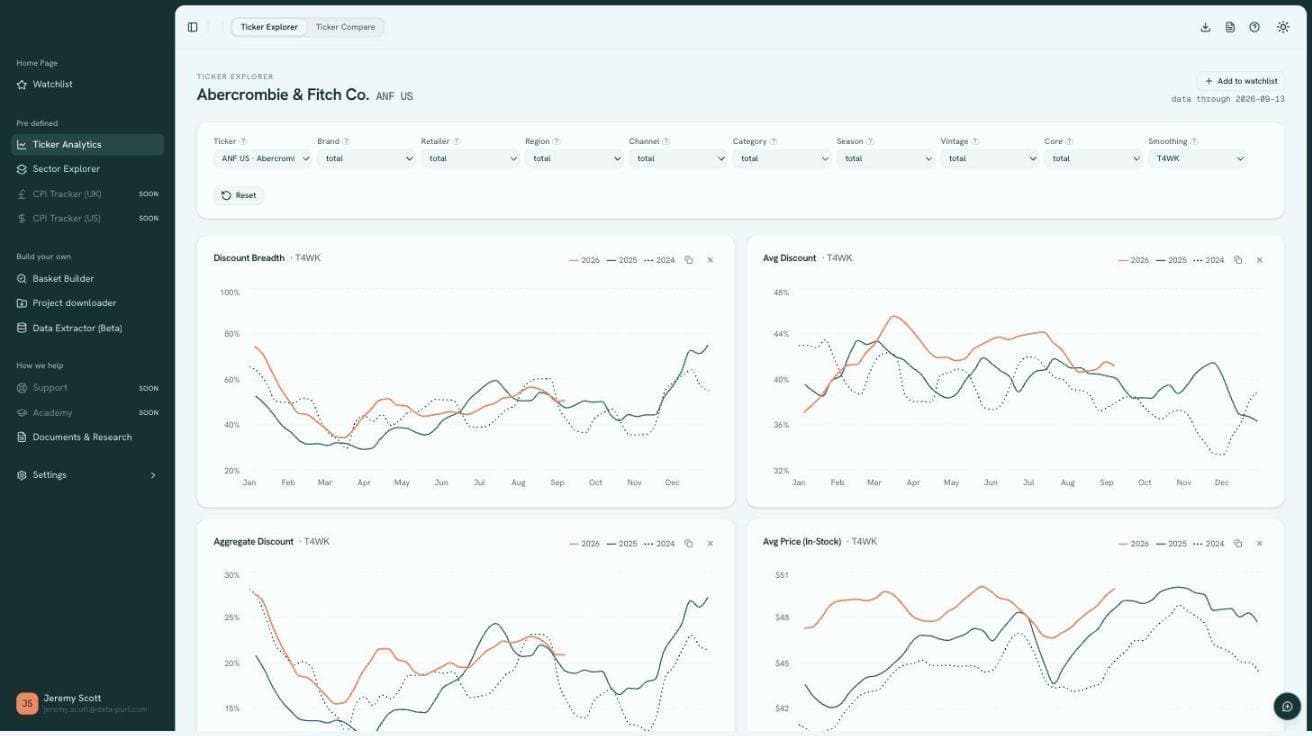Toggle the light/dark theme sun icon
This screenshot has height=736, width=1312.
point(1283,27)
